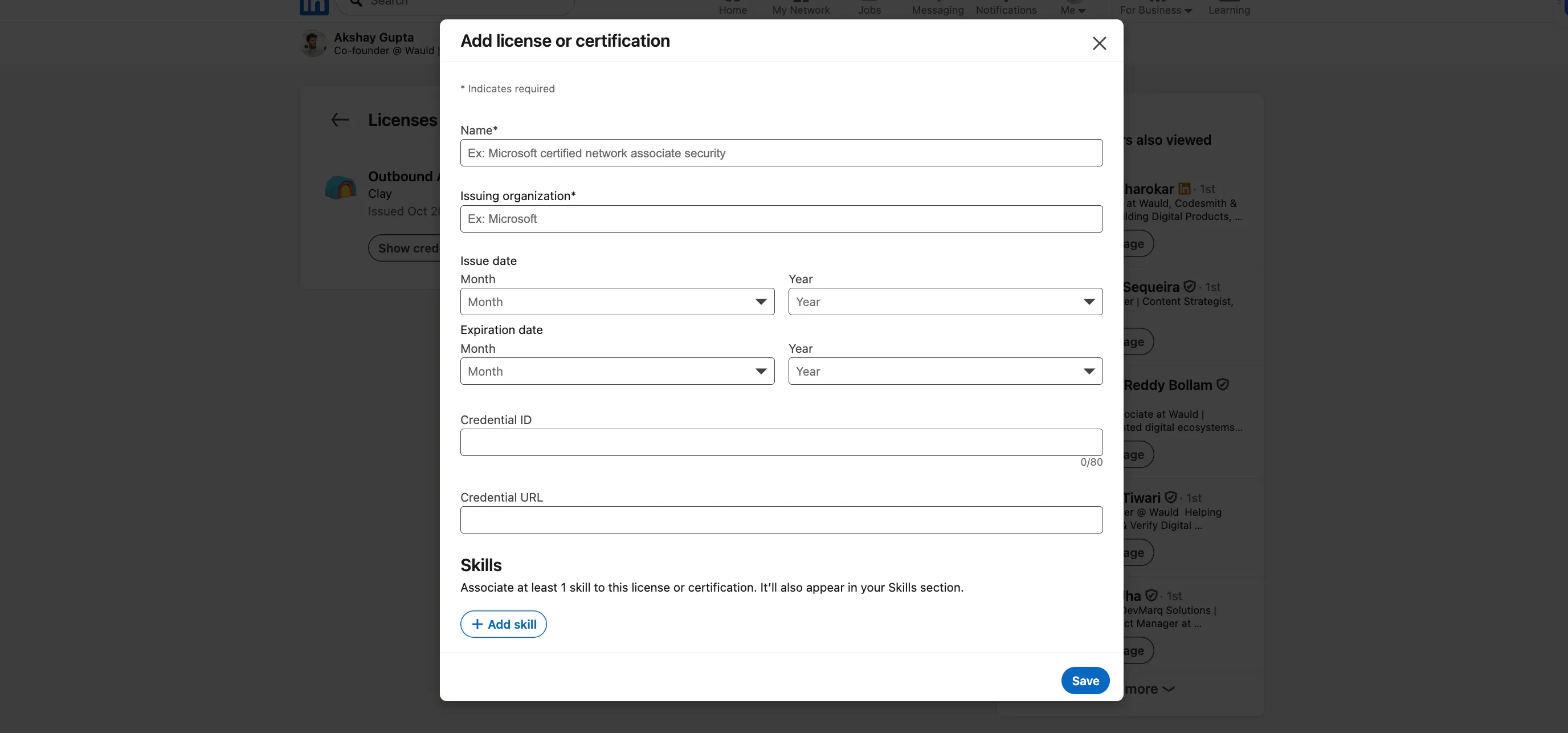Close the Add license or certification dialog
This screenshot has height=733, width=1568.
(x=1099, y=43)
